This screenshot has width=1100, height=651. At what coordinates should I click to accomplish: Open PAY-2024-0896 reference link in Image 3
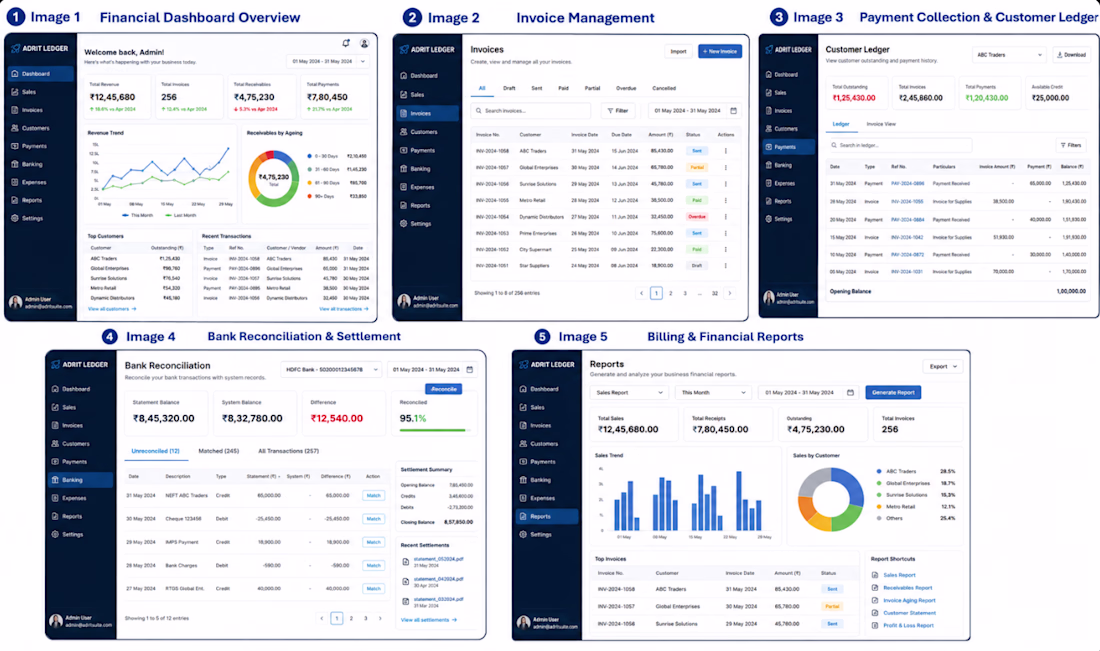[x=907, y=183]
